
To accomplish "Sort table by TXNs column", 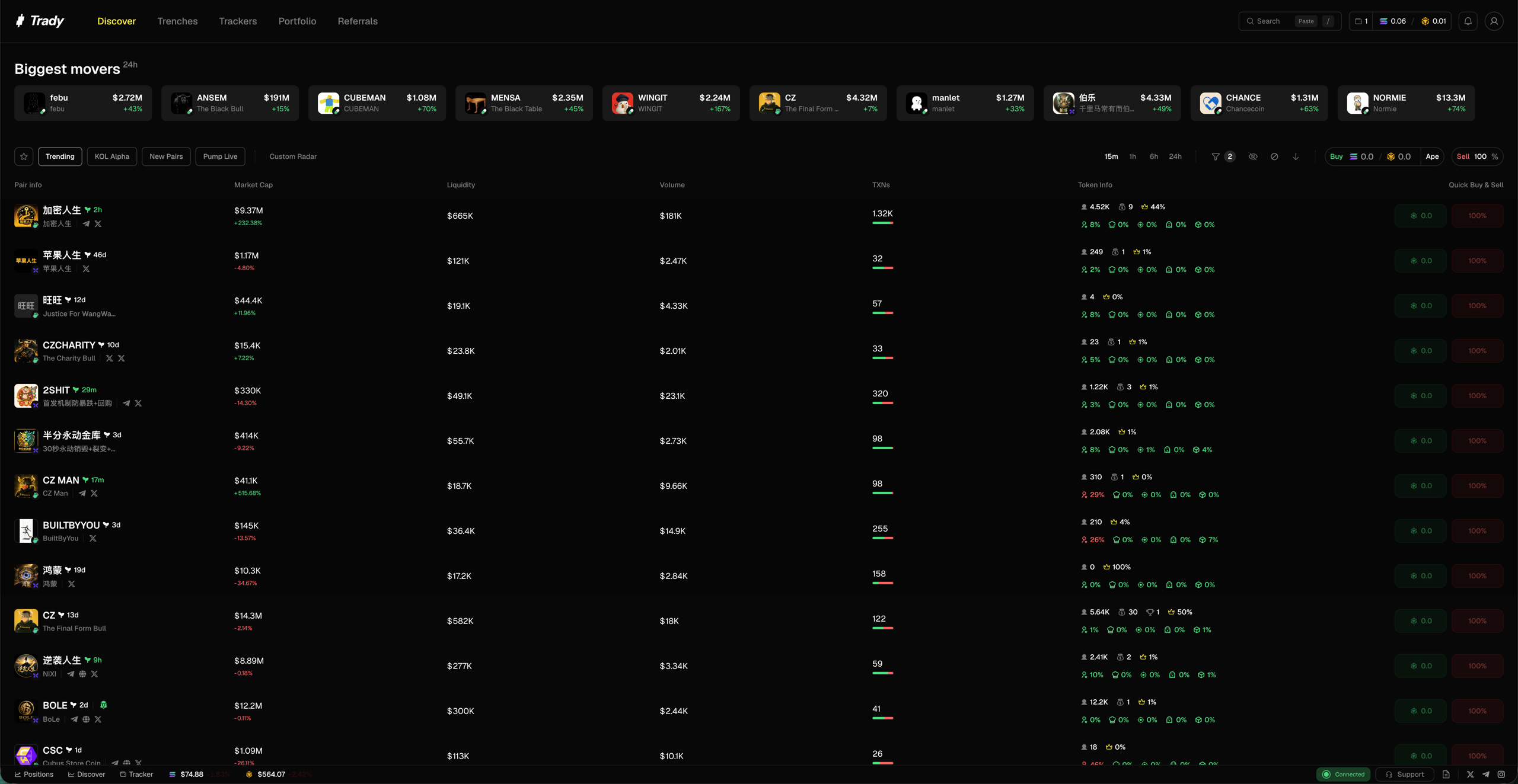I will (881, 185).
